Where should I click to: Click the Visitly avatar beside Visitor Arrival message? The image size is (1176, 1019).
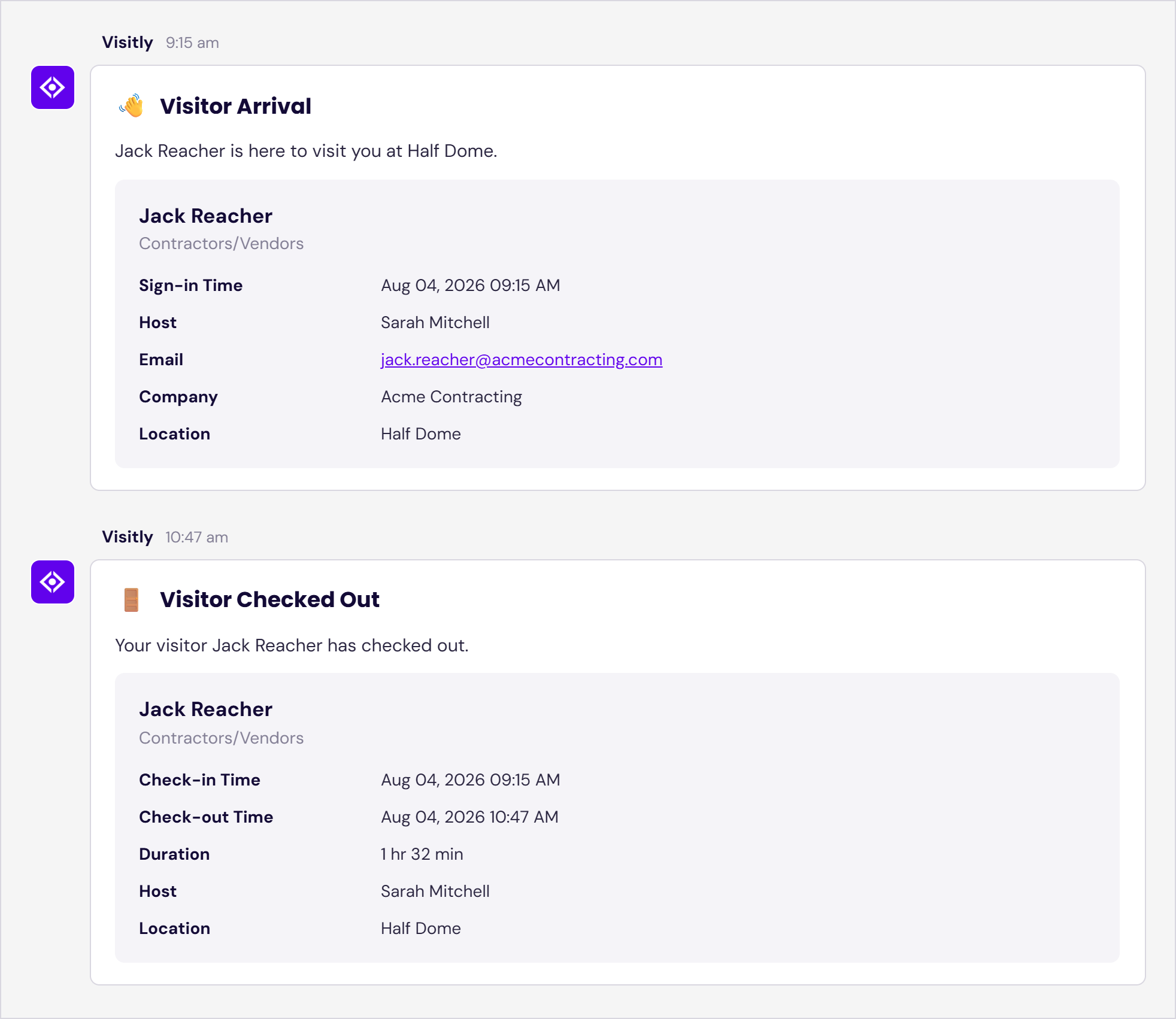(x=53, y=87)
